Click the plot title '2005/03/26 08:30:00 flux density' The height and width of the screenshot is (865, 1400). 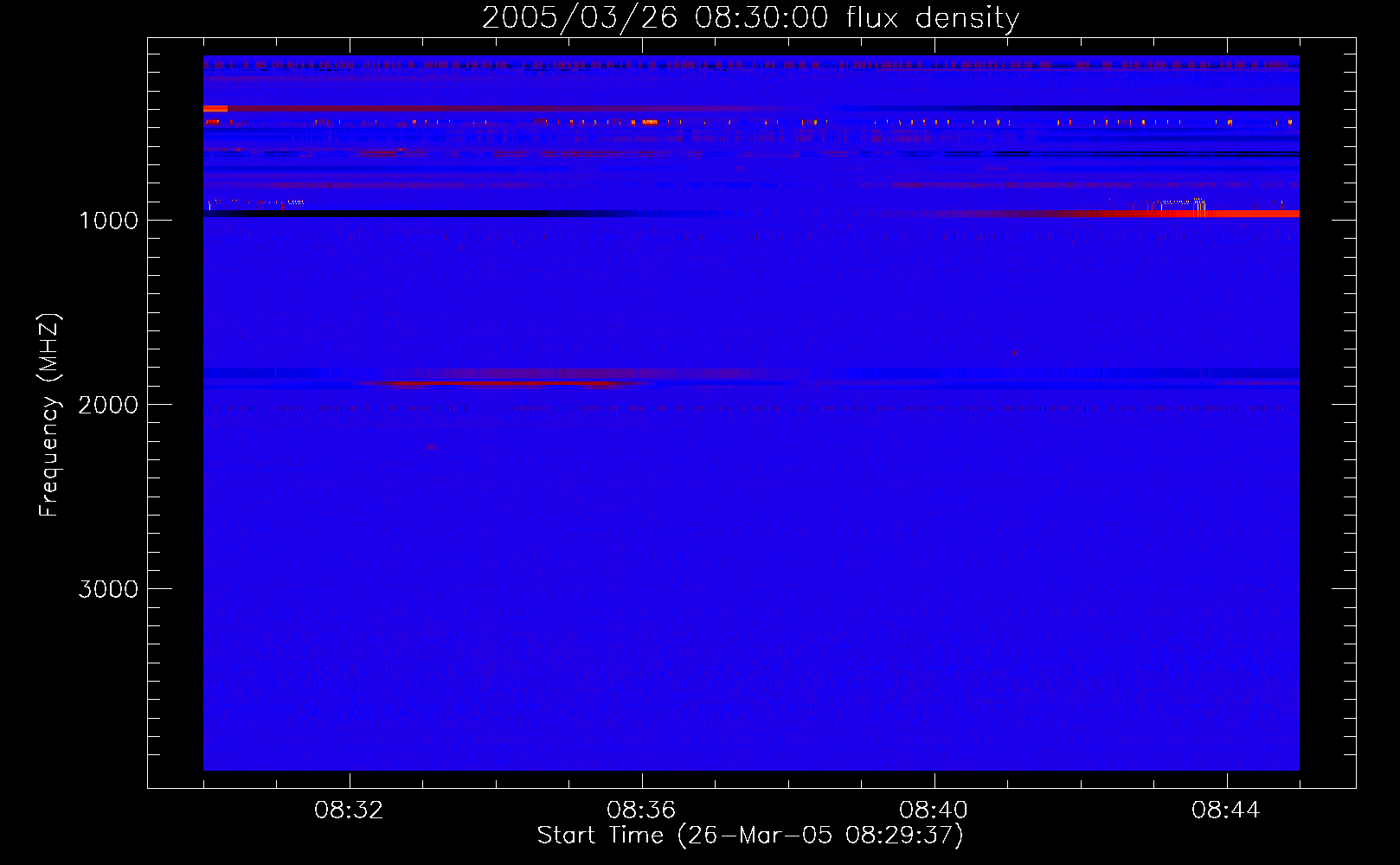pos(750,17)
